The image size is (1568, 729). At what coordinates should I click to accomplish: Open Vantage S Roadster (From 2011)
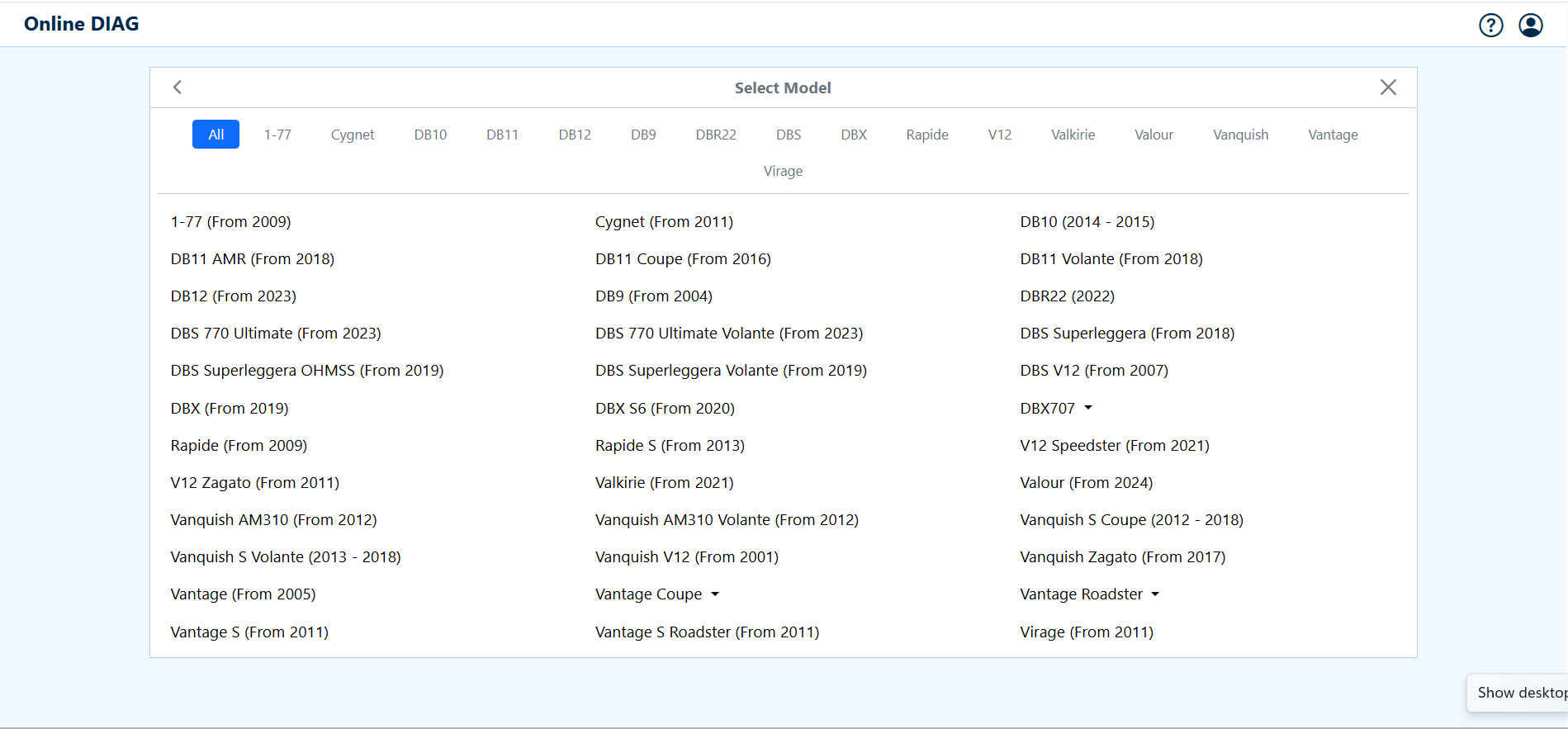[707, 632]
